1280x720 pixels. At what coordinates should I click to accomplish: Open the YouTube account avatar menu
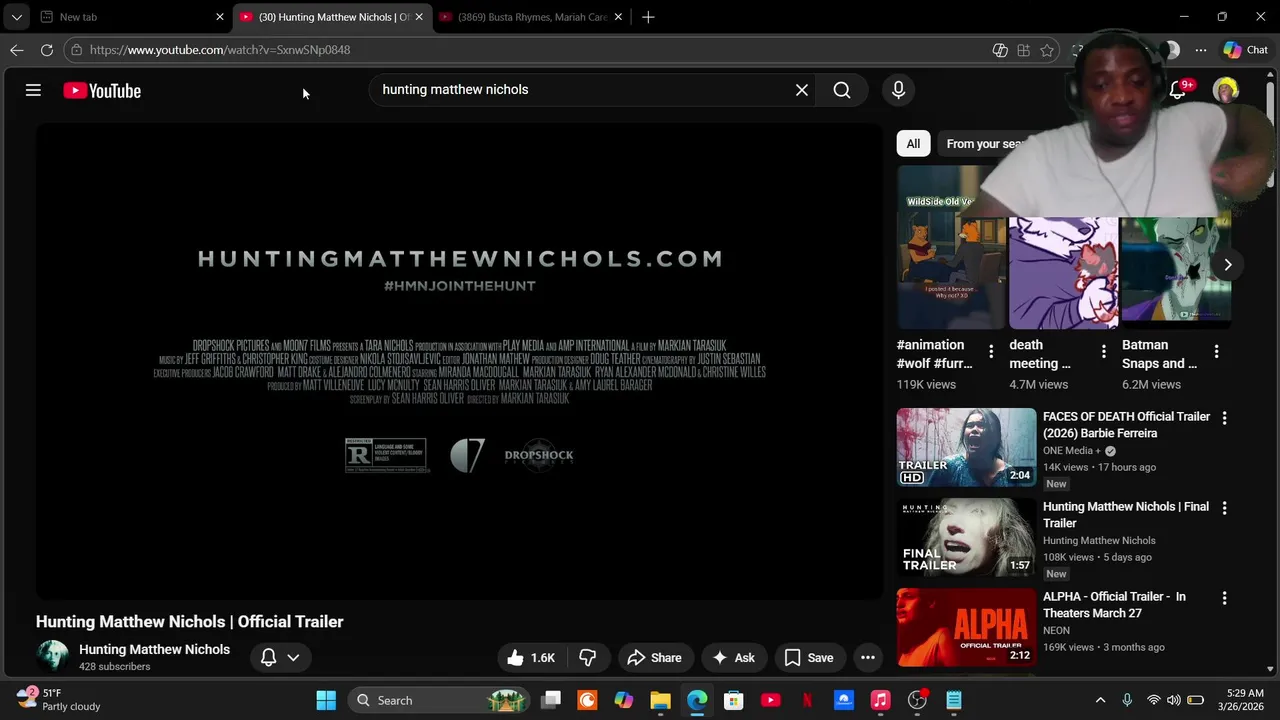pyautogui.click(x=1226, y=90)
